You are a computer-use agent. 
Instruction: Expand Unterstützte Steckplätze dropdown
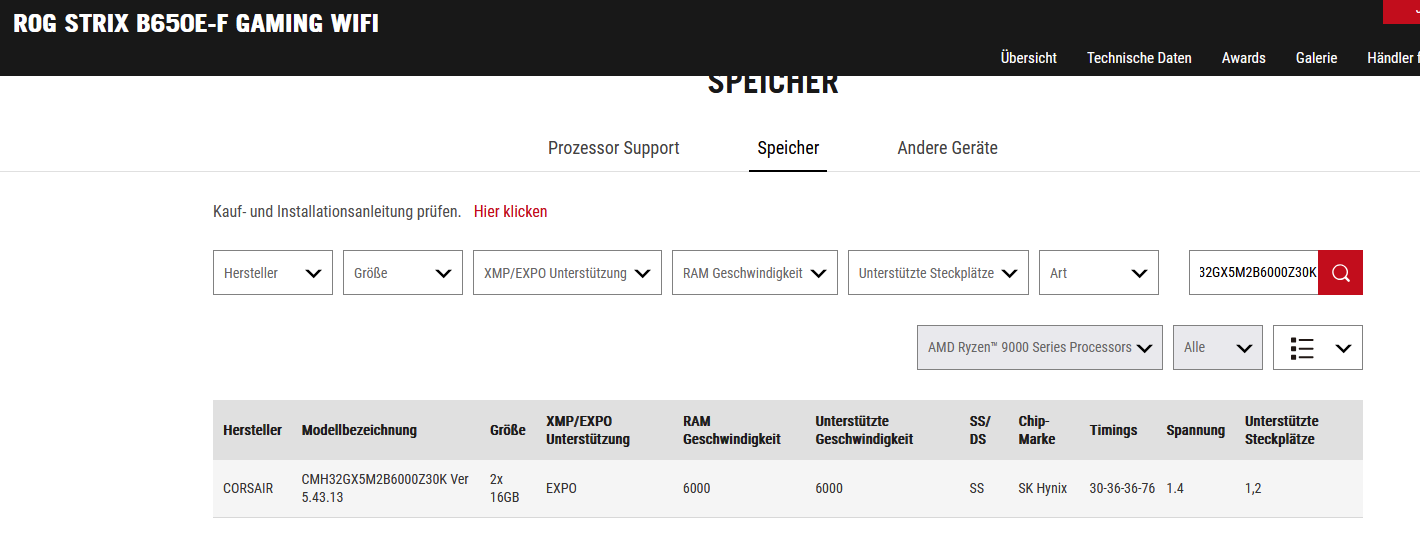pyautogui.click(x=937, y=273)
